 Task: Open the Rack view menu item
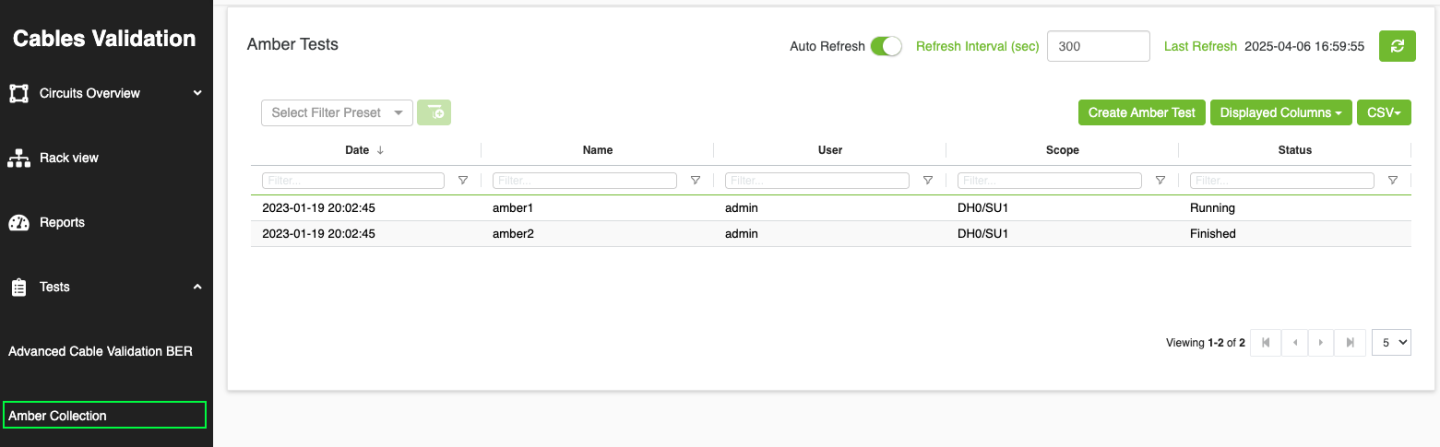point(68,158)
